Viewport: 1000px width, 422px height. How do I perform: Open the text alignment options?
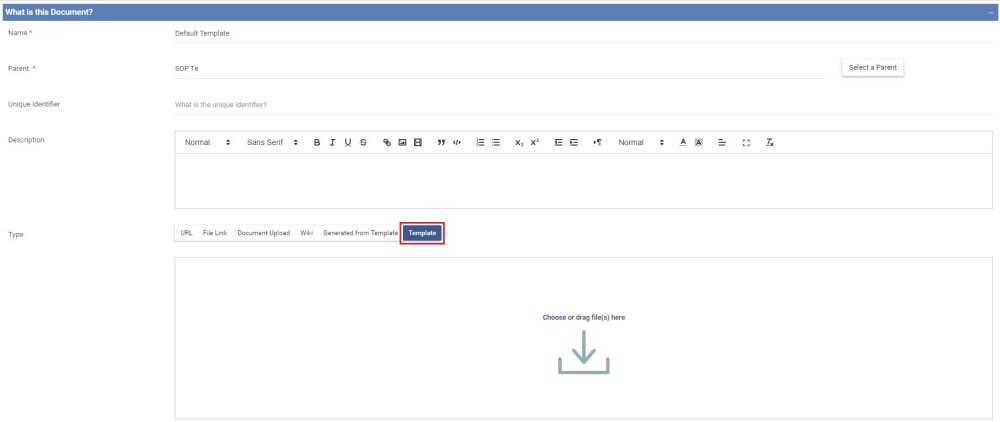[722, 143]
